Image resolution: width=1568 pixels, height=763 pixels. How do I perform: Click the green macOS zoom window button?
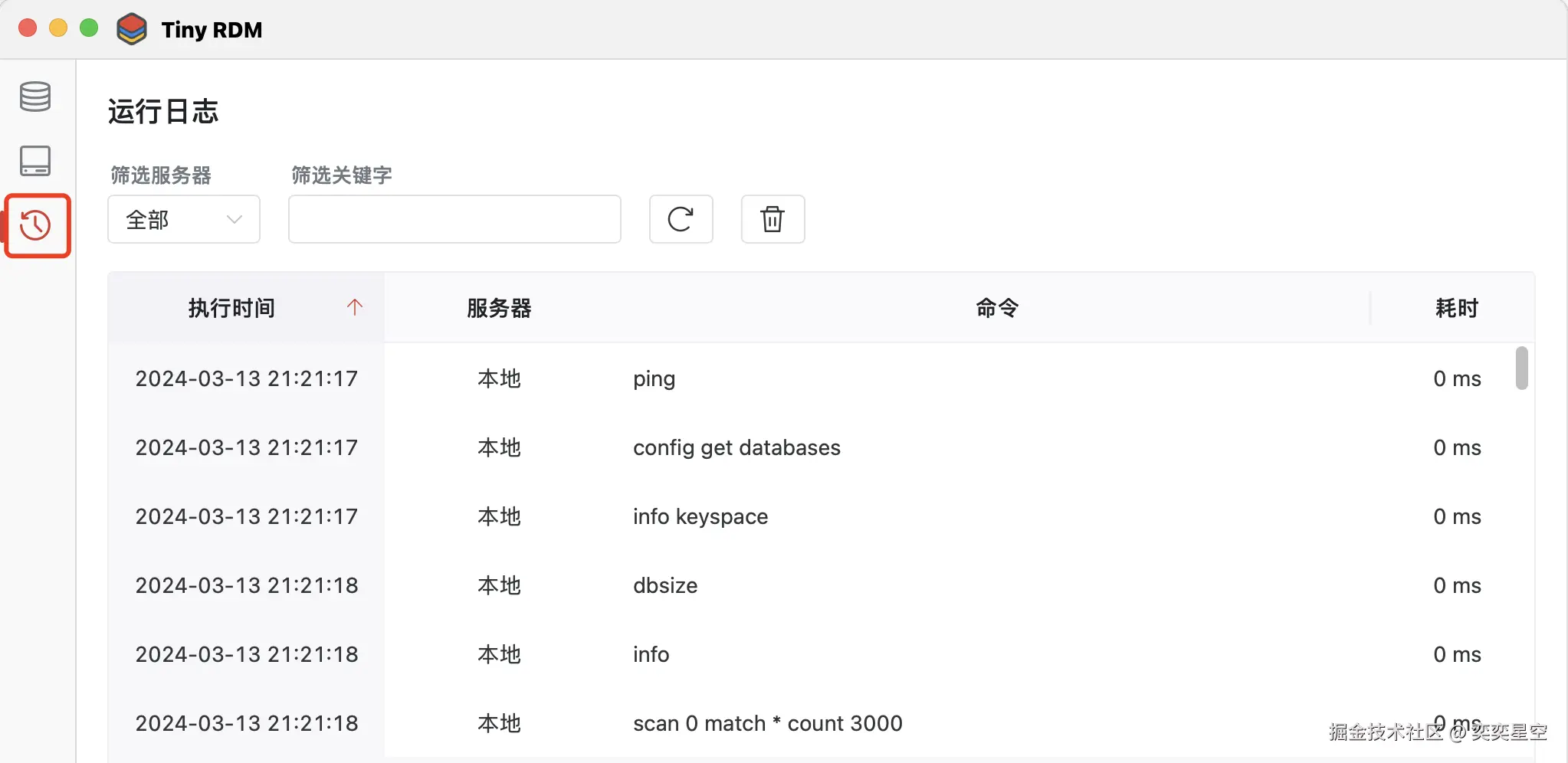(x=89, y=28)
